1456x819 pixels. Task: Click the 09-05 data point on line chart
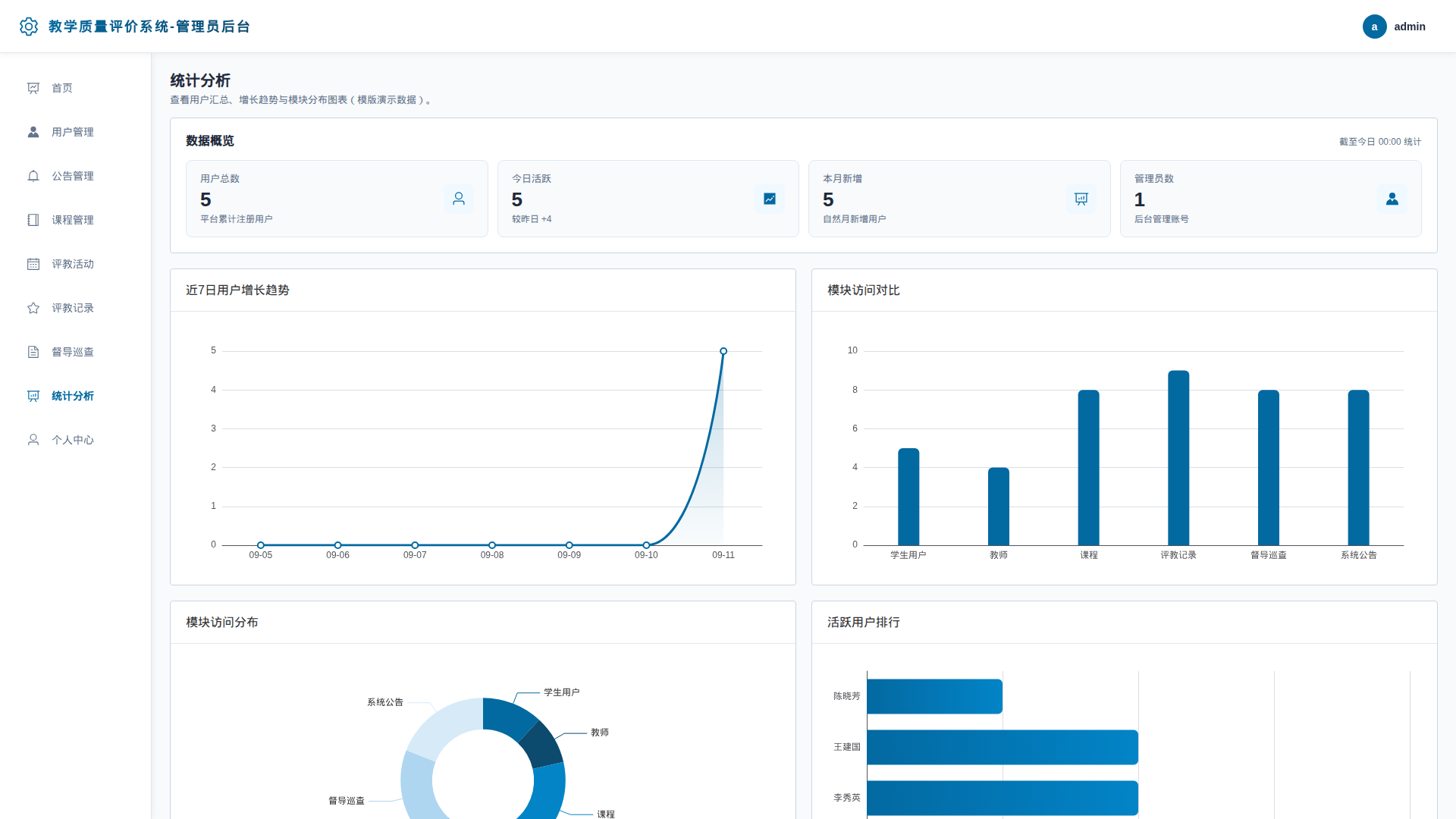point(261,545)
